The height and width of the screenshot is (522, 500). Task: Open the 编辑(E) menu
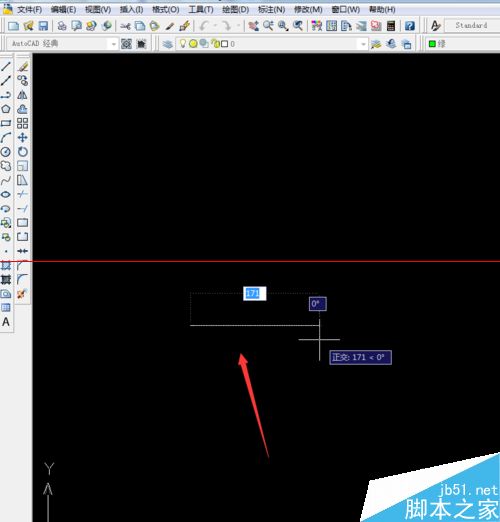coord(63,9)
